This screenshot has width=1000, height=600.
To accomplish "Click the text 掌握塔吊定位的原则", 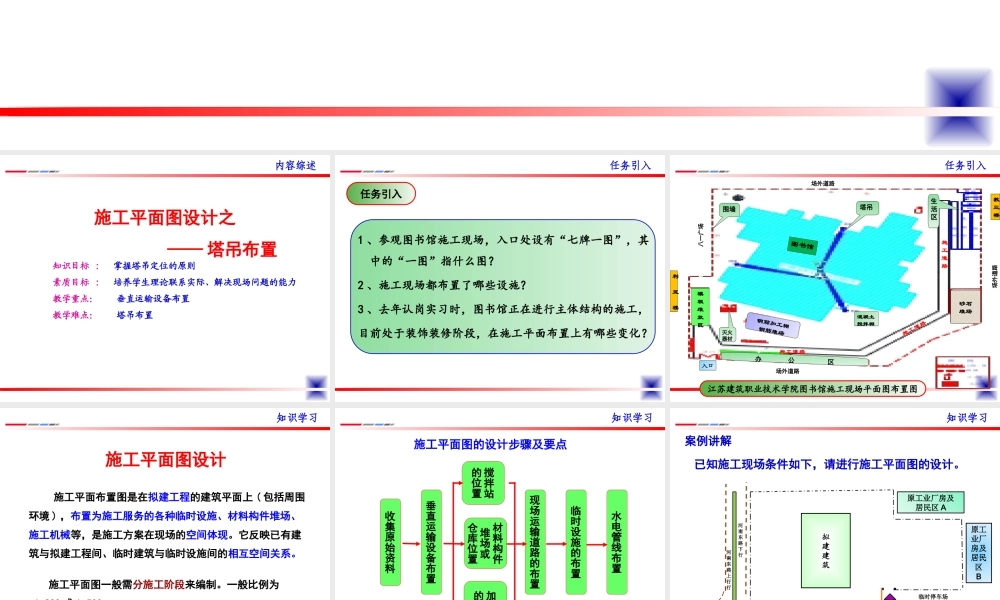I will 154,266.
